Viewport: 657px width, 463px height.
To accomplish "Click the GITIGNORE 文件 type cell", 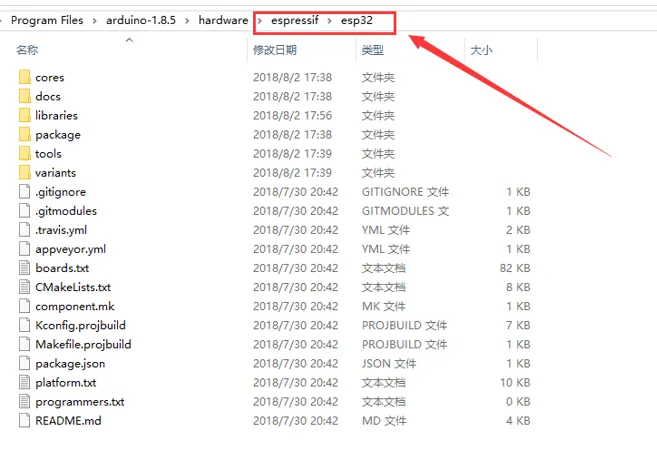I will [x=405, y=192].
